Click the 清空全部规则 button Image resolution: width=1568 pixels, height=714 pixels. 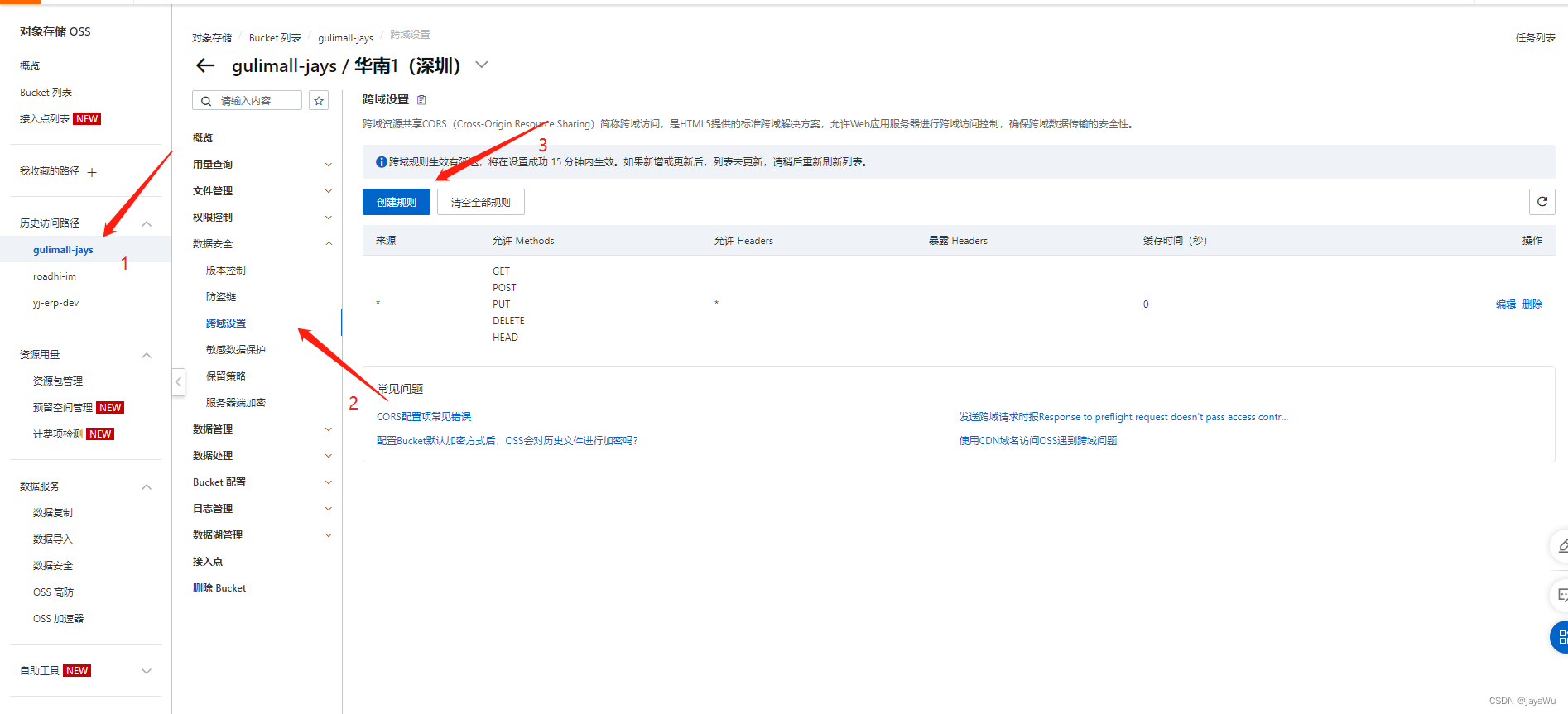point(481,202)
